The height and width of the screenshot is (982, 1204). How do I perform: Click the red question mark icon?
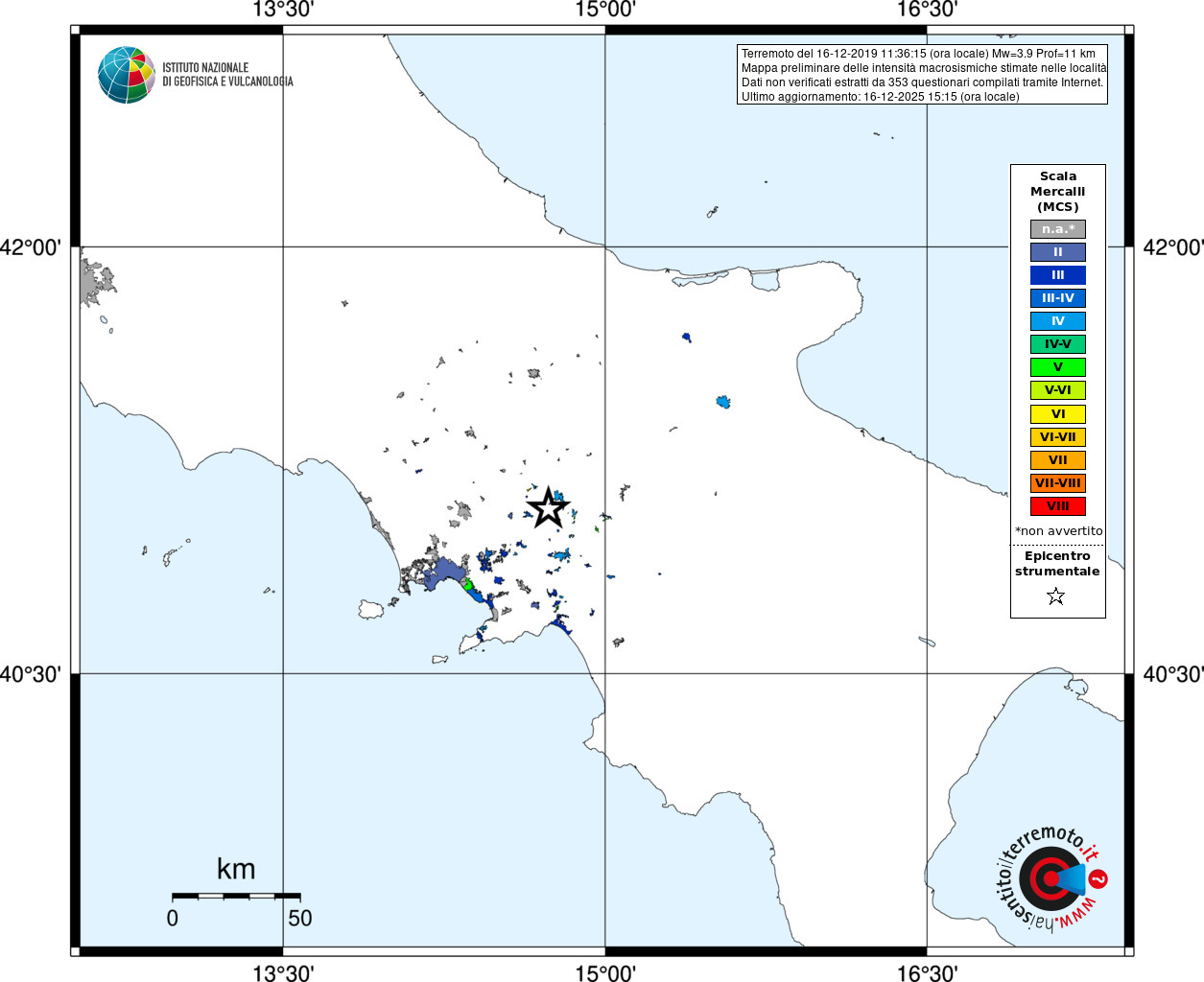pyautogui.click(x=1098, y=878)
